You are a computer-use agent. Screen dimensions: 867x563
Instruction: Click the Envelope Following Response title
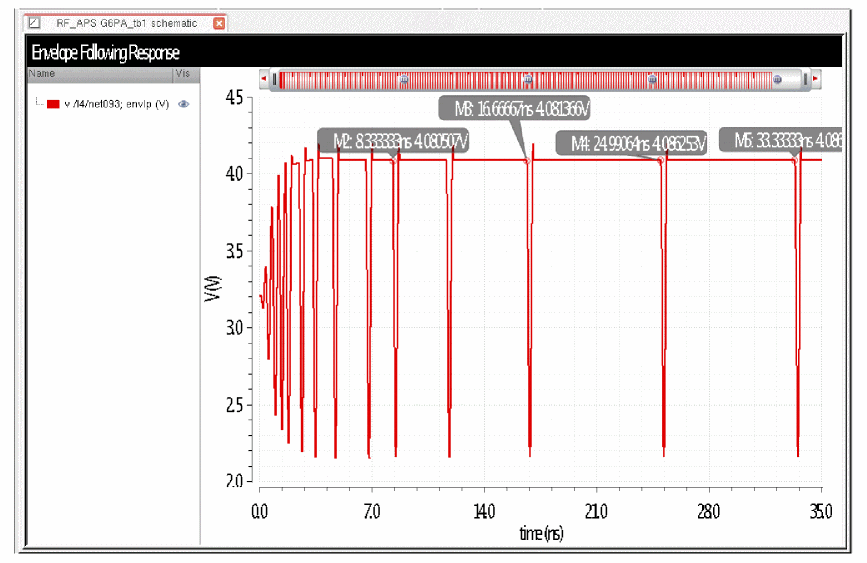click(106, 52)
